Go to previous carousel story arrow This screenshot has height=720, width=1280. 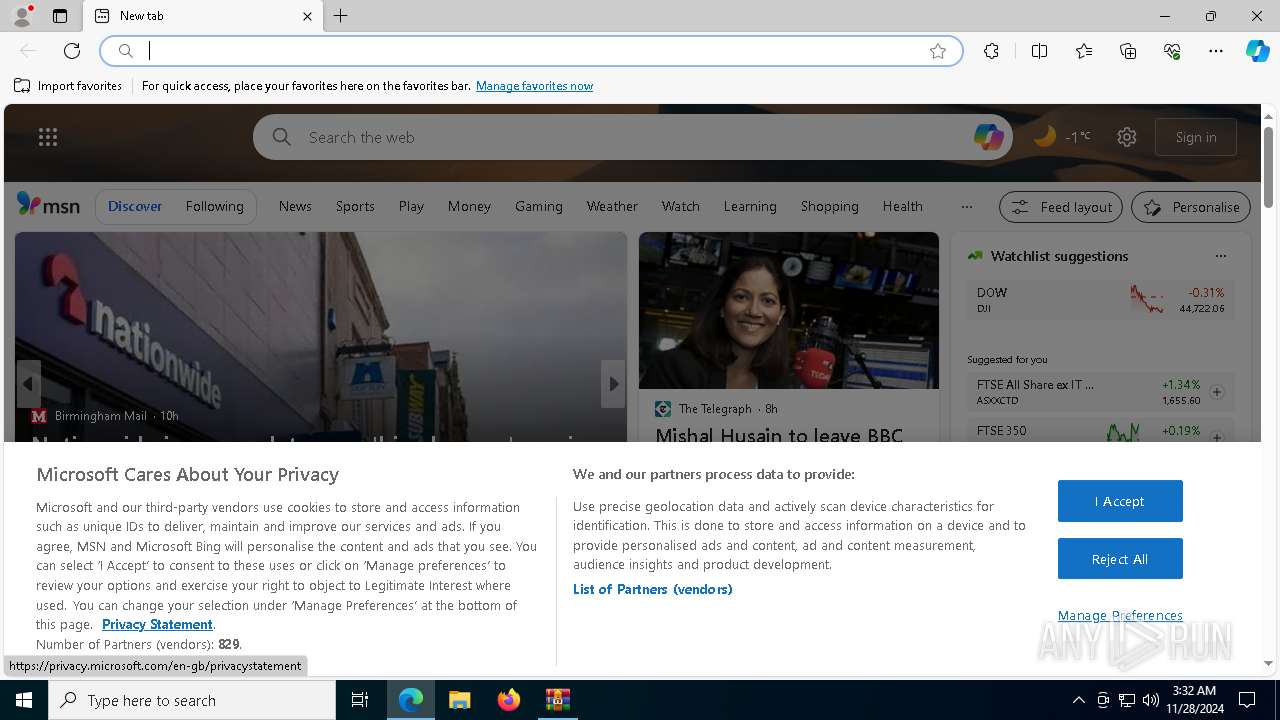[28, 384]
